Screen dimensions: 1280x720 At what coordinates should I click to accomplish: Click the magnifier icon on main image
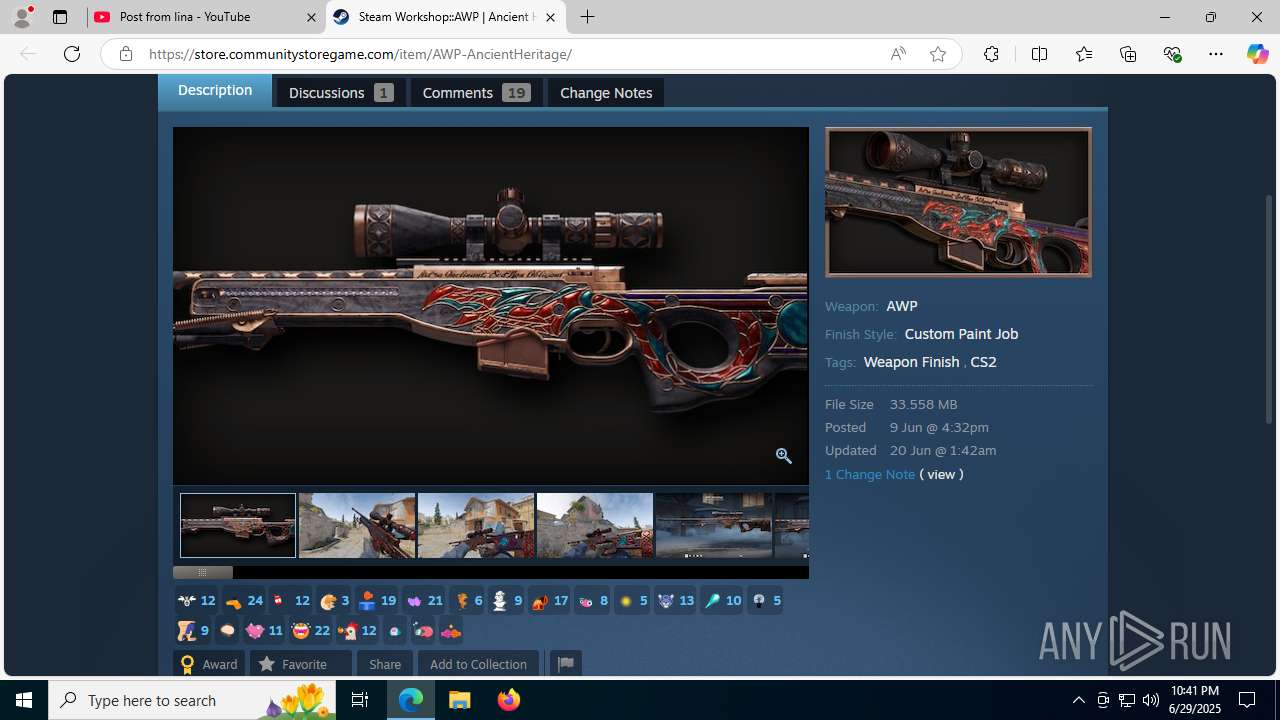click(x=784, y=456)
